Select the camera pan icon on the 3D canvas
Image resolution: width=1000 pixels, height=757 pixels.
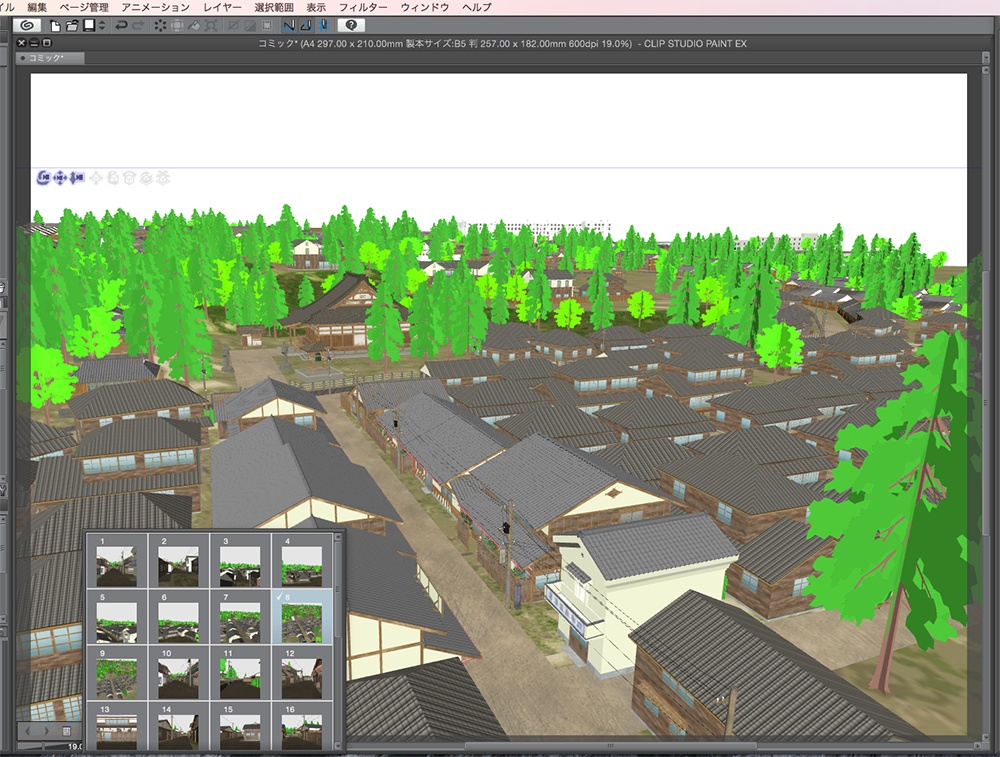click(x=61, y=178)
